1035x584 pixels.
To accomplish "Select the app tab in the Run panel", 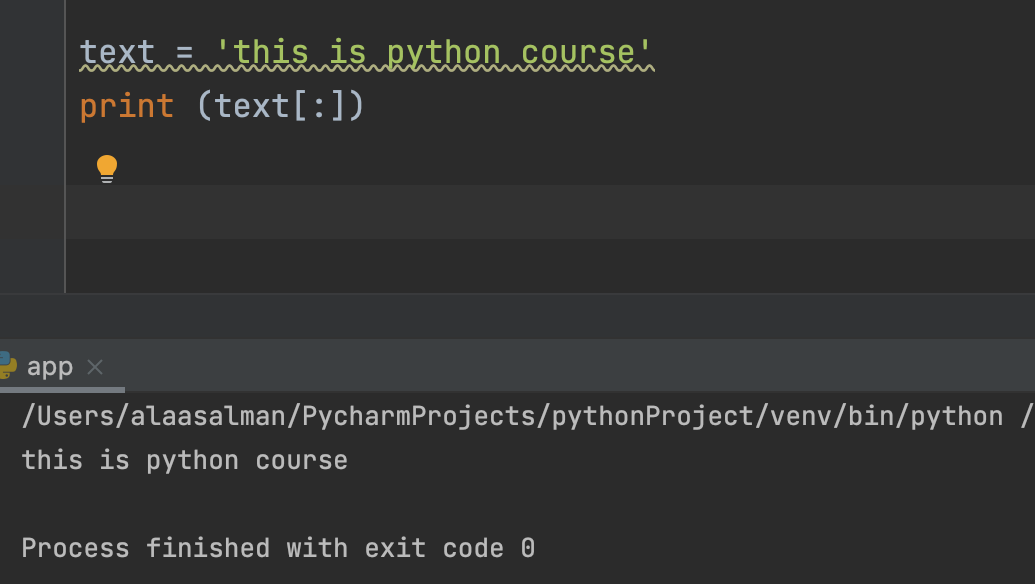I will click(x=50, y=367).
